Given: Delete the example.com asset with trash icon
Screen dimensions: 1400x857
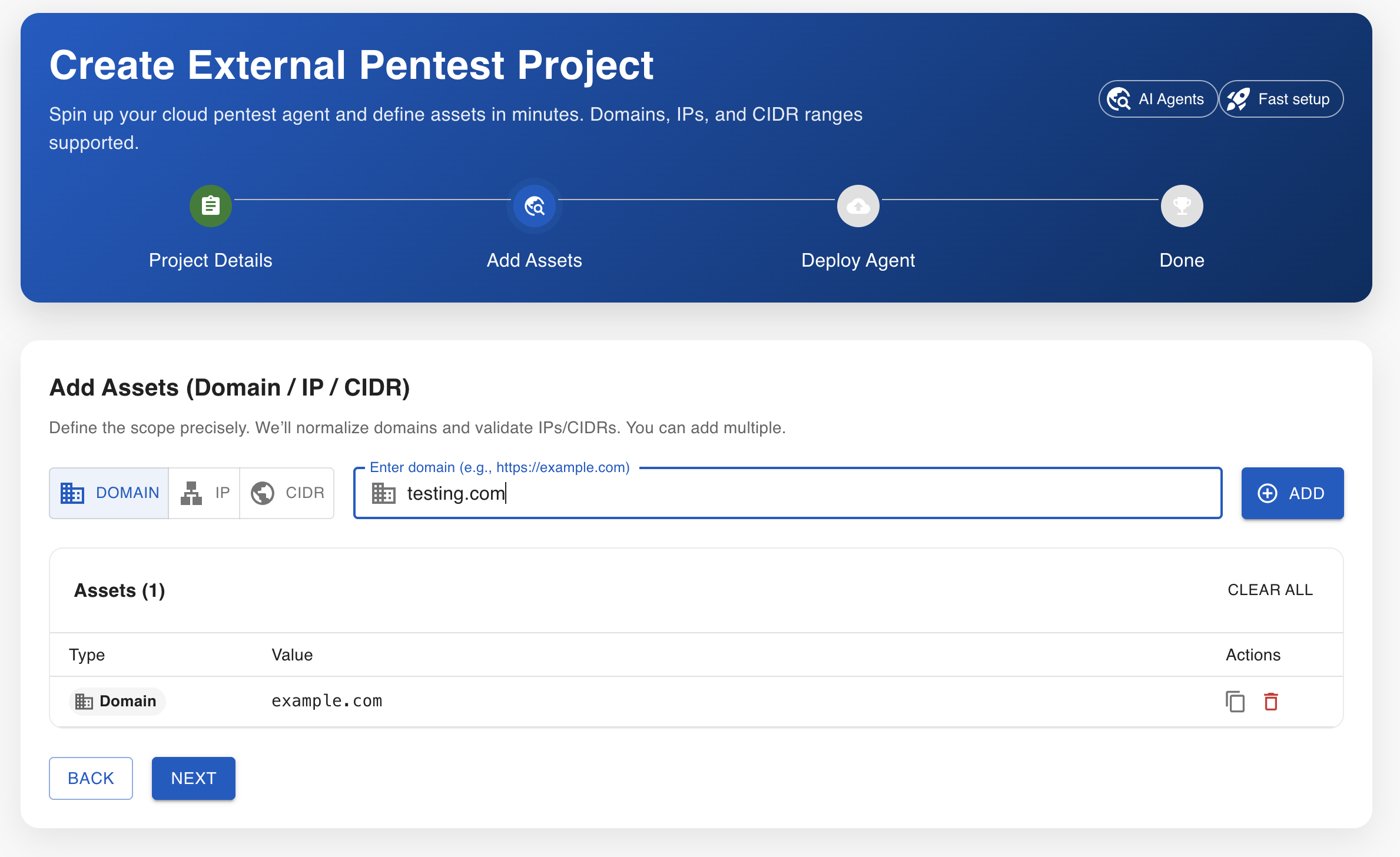Looking at the screenshot, I should (x=1271, y=702).
